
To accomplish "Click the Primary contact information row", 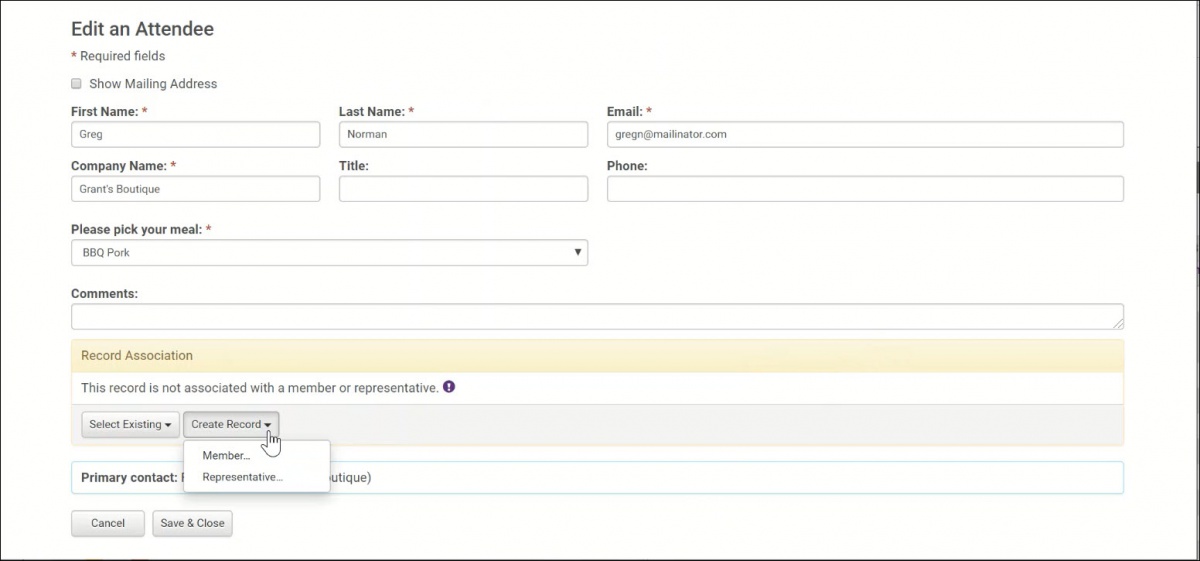I will (x=700, y=478).
